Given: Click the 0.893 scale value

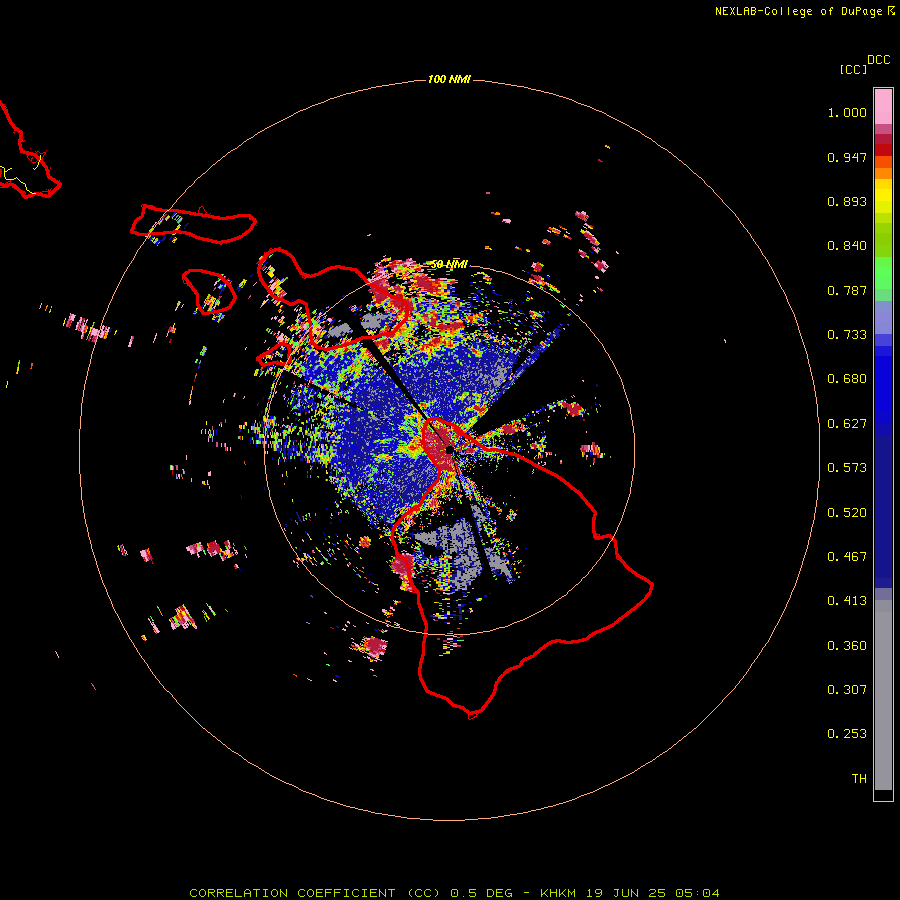Looking at the screenshot, I should pos(847,201).
